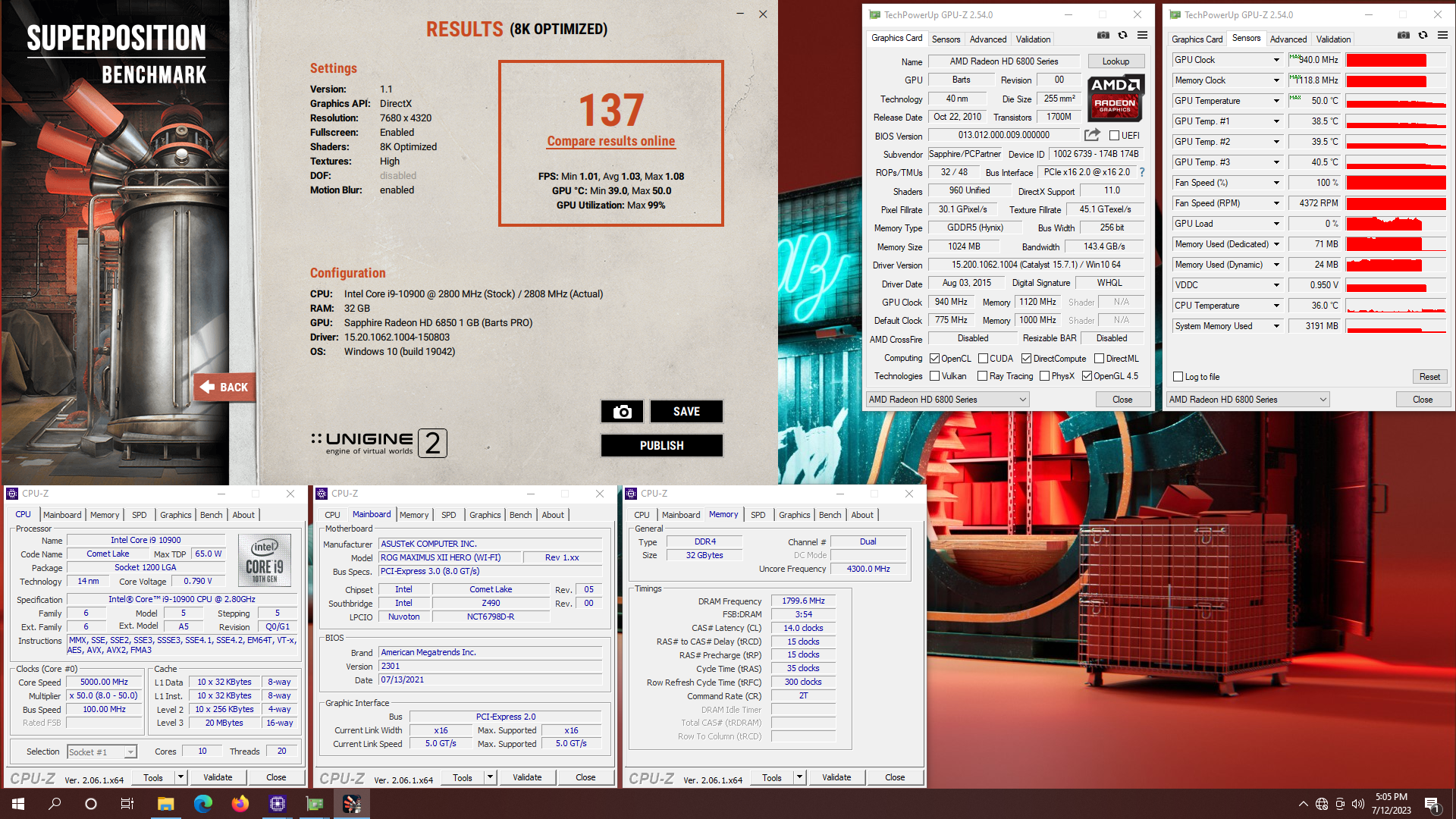Click the BACK button in Superposition

tap(224, 387)
